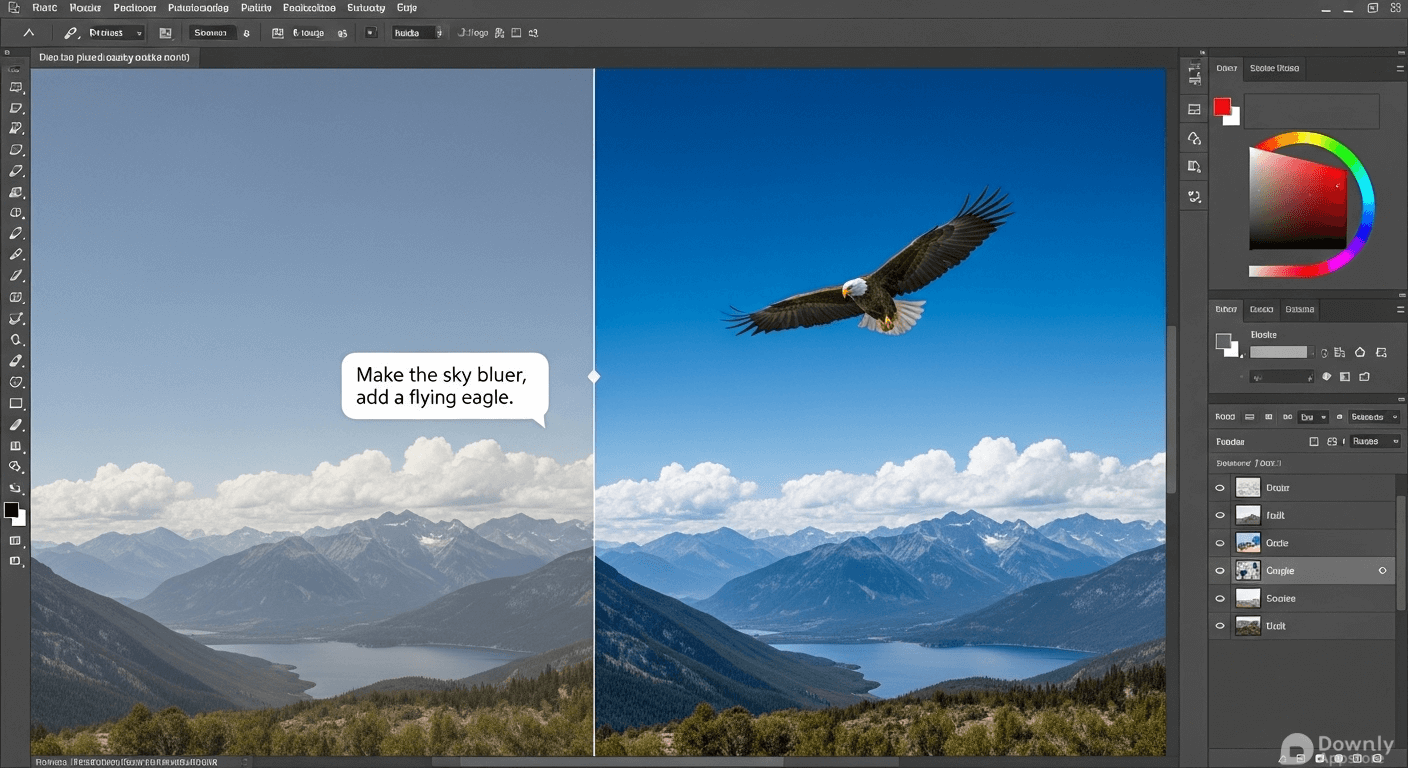Click the up-arrow icon at options bar start

28,33
